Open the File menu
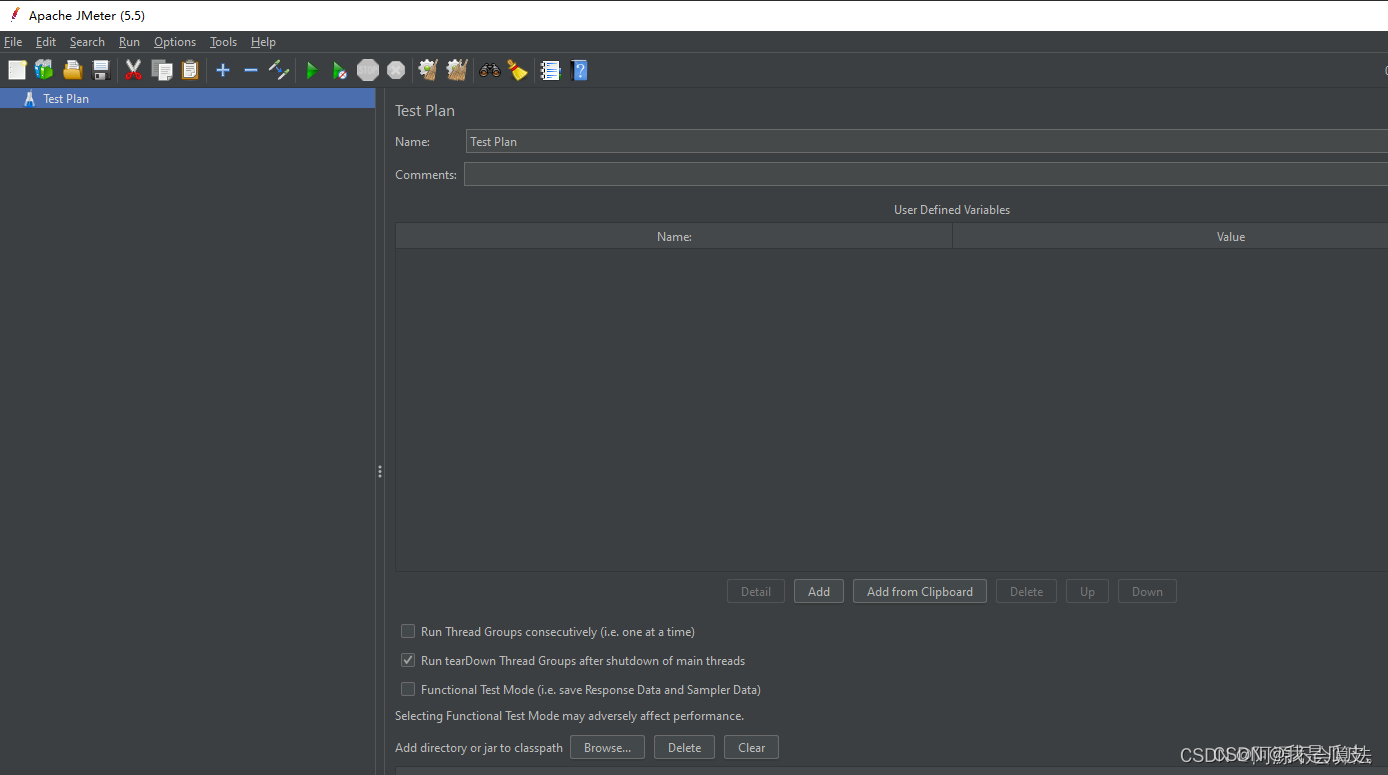1388x775 pixels. point(13,42)
